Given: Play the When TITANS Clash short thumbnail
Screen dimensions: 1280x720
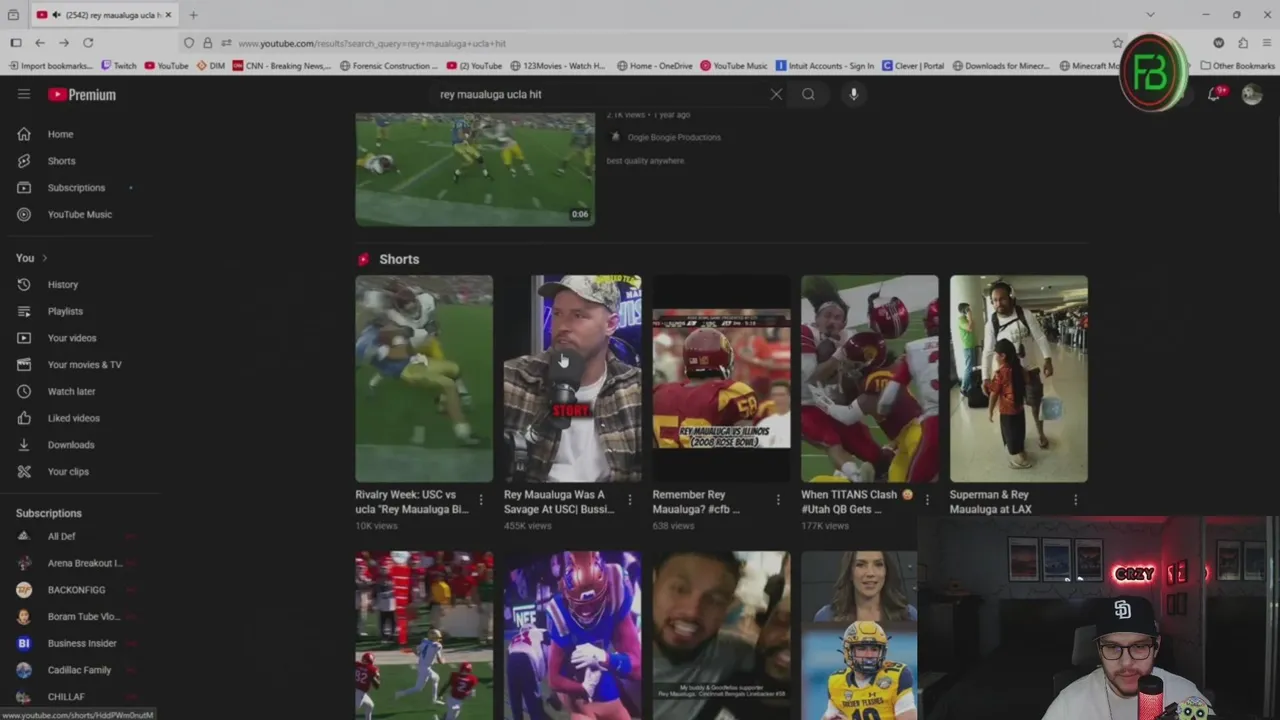Looking at the screenshot, I should click(x=870, y=379).
